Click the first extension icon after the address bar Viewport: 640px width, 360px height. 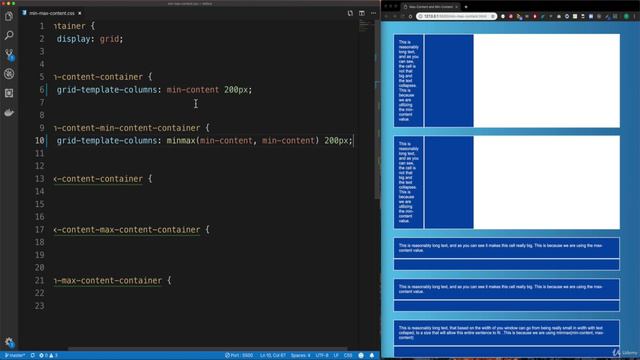click(503, 16)
